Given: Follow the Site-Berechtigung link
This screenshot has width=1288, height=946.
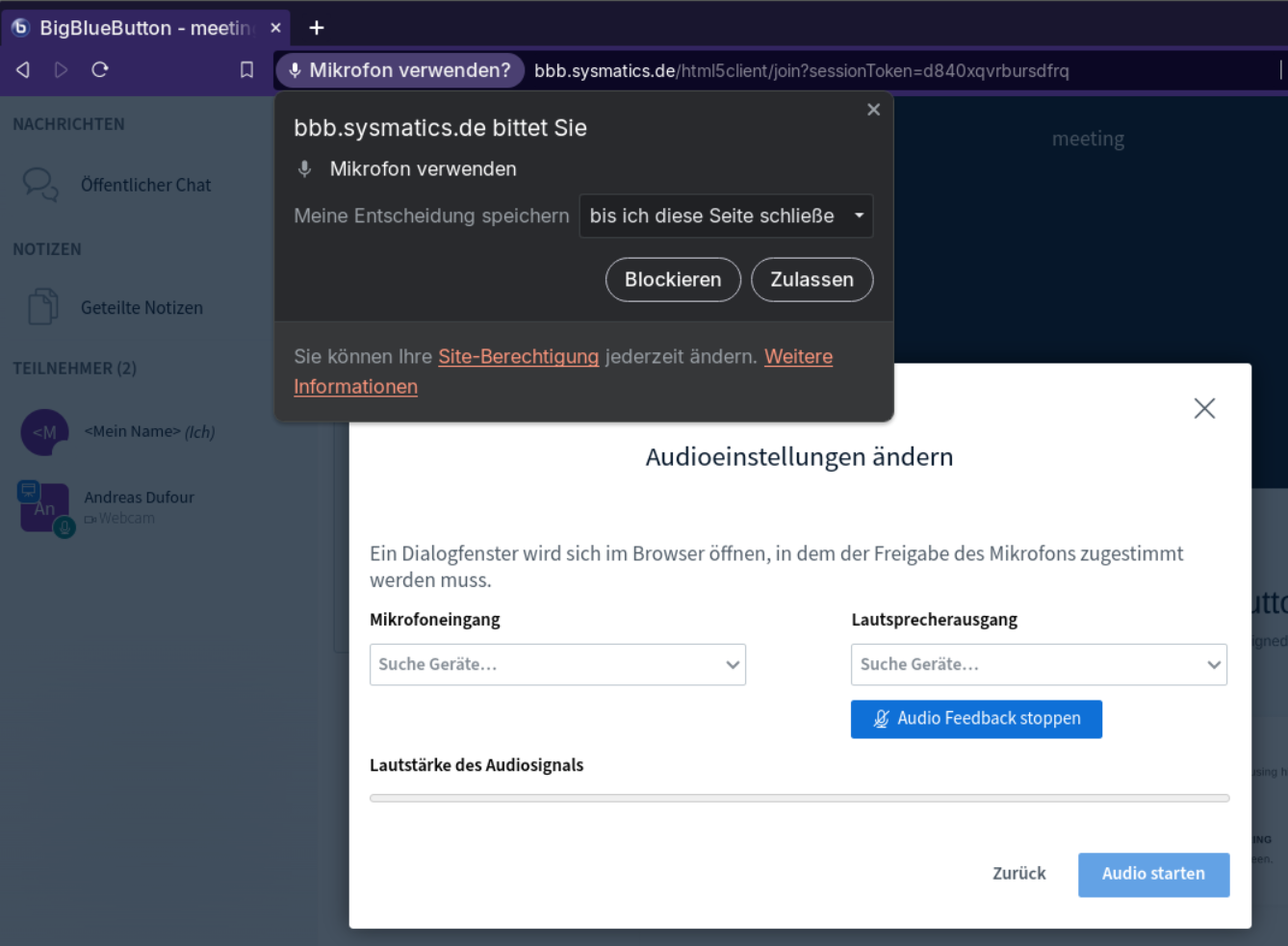Looking at the screenshot, I should coord(518,356).
